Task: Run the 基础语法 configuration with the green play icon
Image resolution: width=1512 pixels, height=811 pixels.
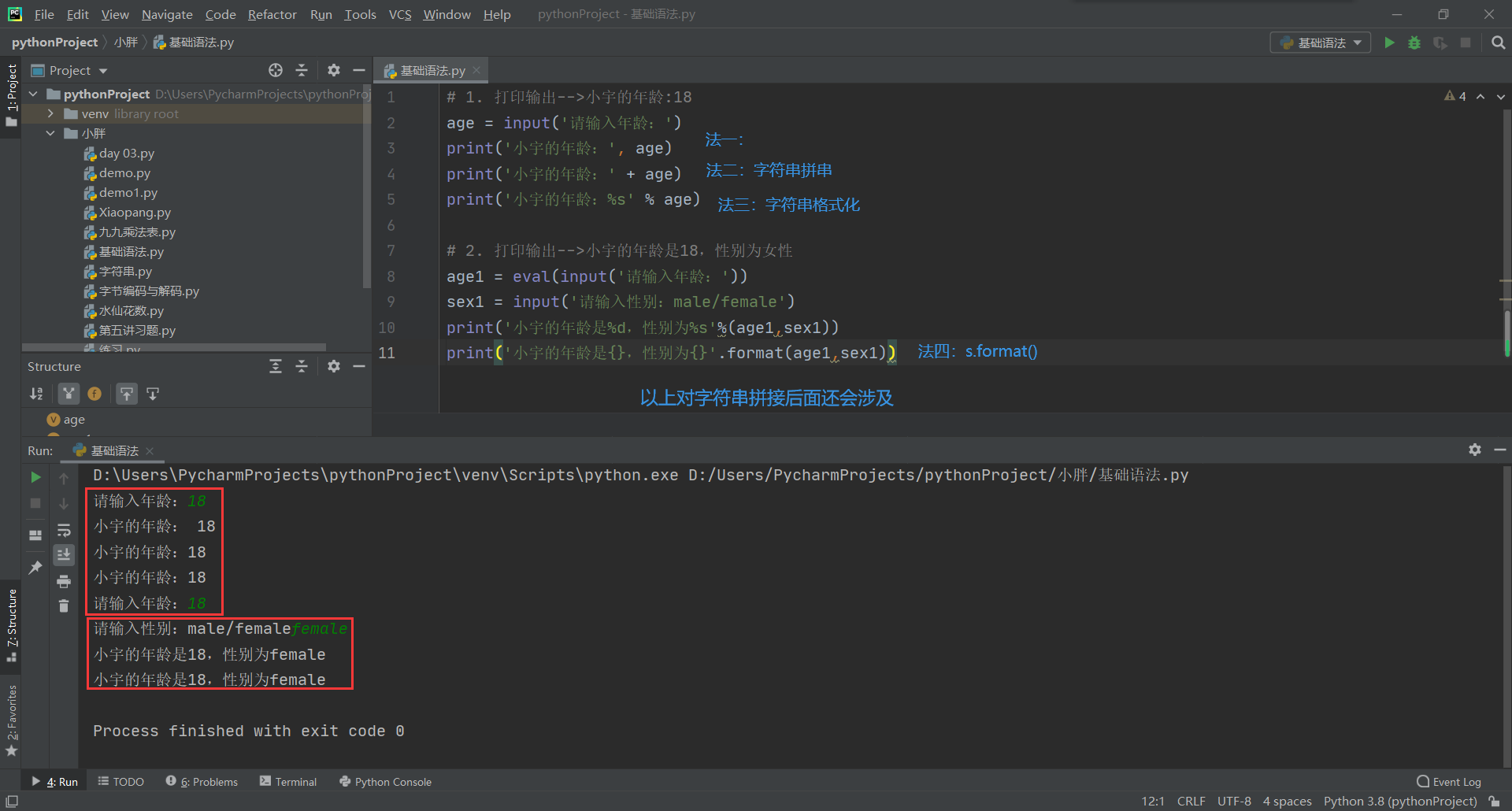Action: (x=1389, y=43)
